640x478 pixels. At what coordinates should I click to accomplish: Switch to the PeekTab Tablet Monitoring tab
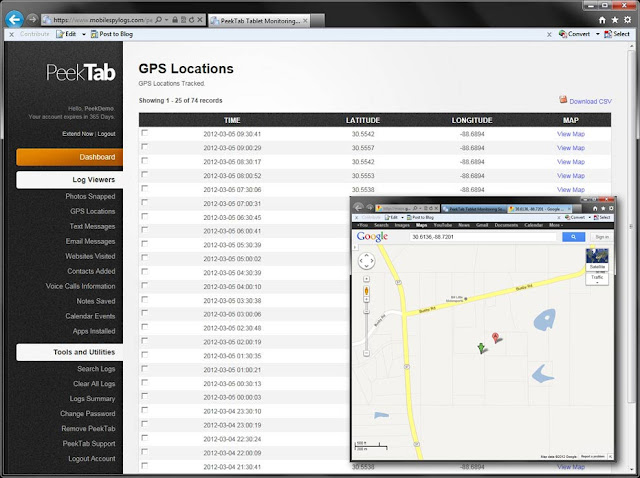(260, 20)
